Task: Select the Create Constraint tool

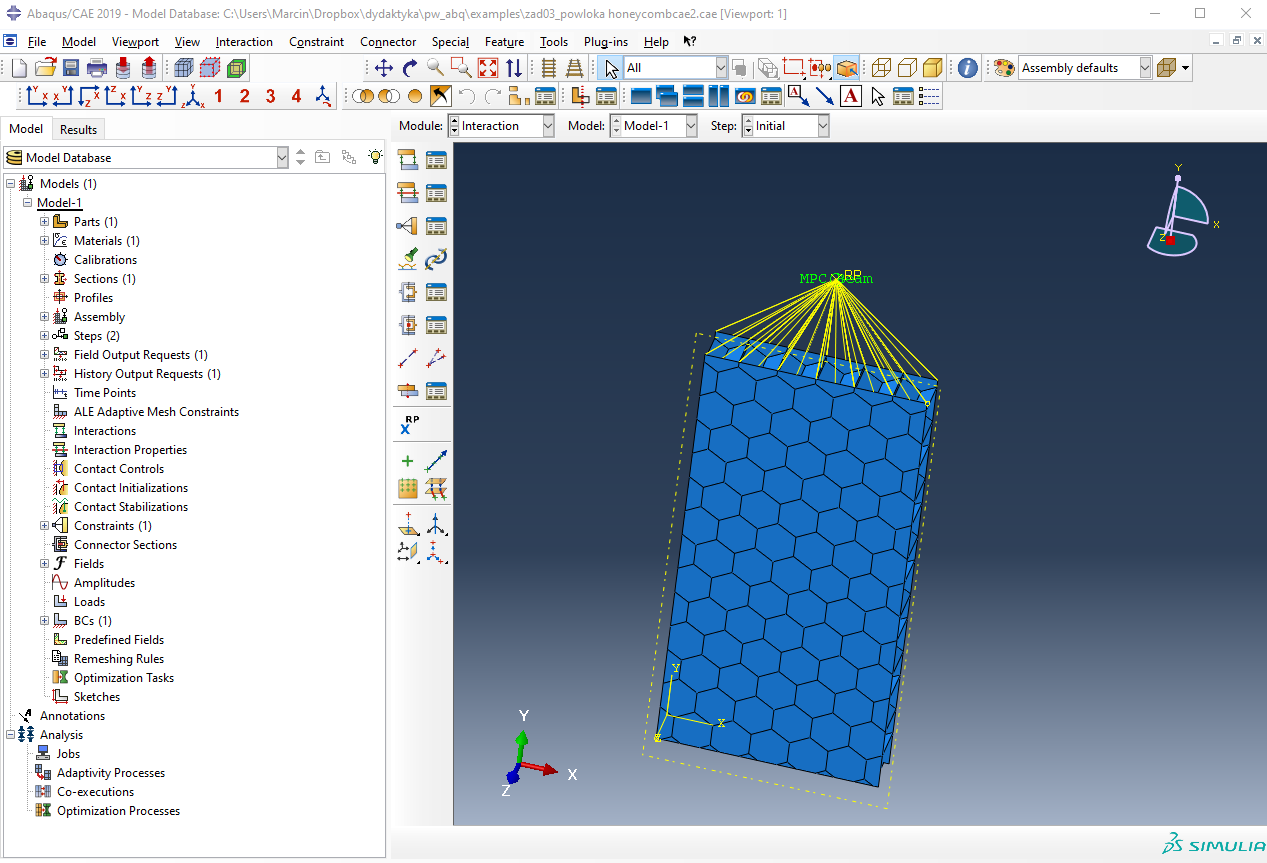Action: pos(407,226)
